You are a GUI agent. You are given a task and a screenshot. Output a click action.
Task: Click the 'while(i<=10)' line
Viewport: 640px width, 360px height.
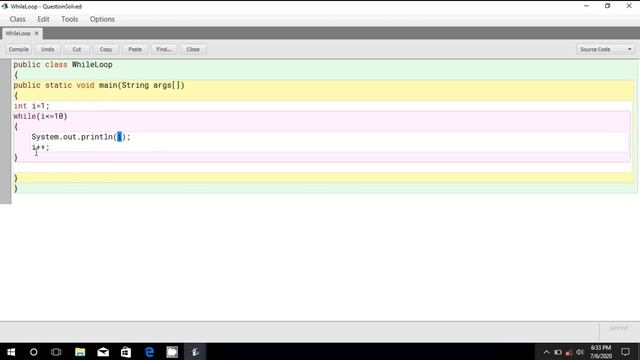tap(40, 116)
